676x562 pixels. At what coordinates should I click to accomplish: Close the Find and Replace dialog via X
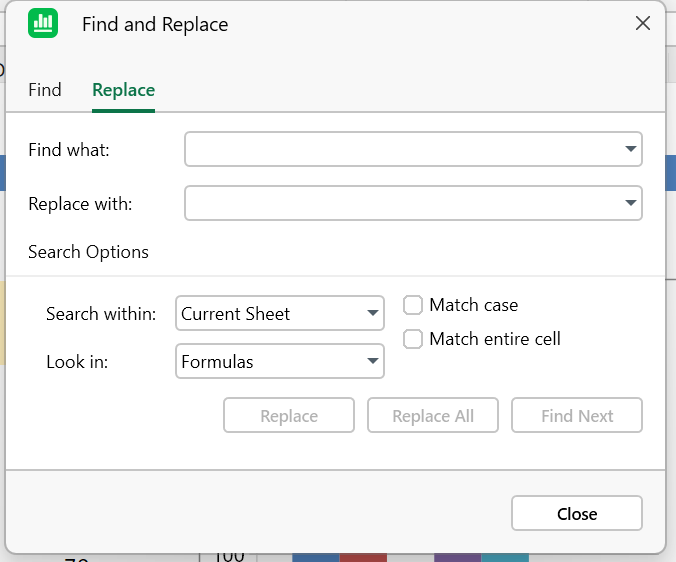coord(642,23)
